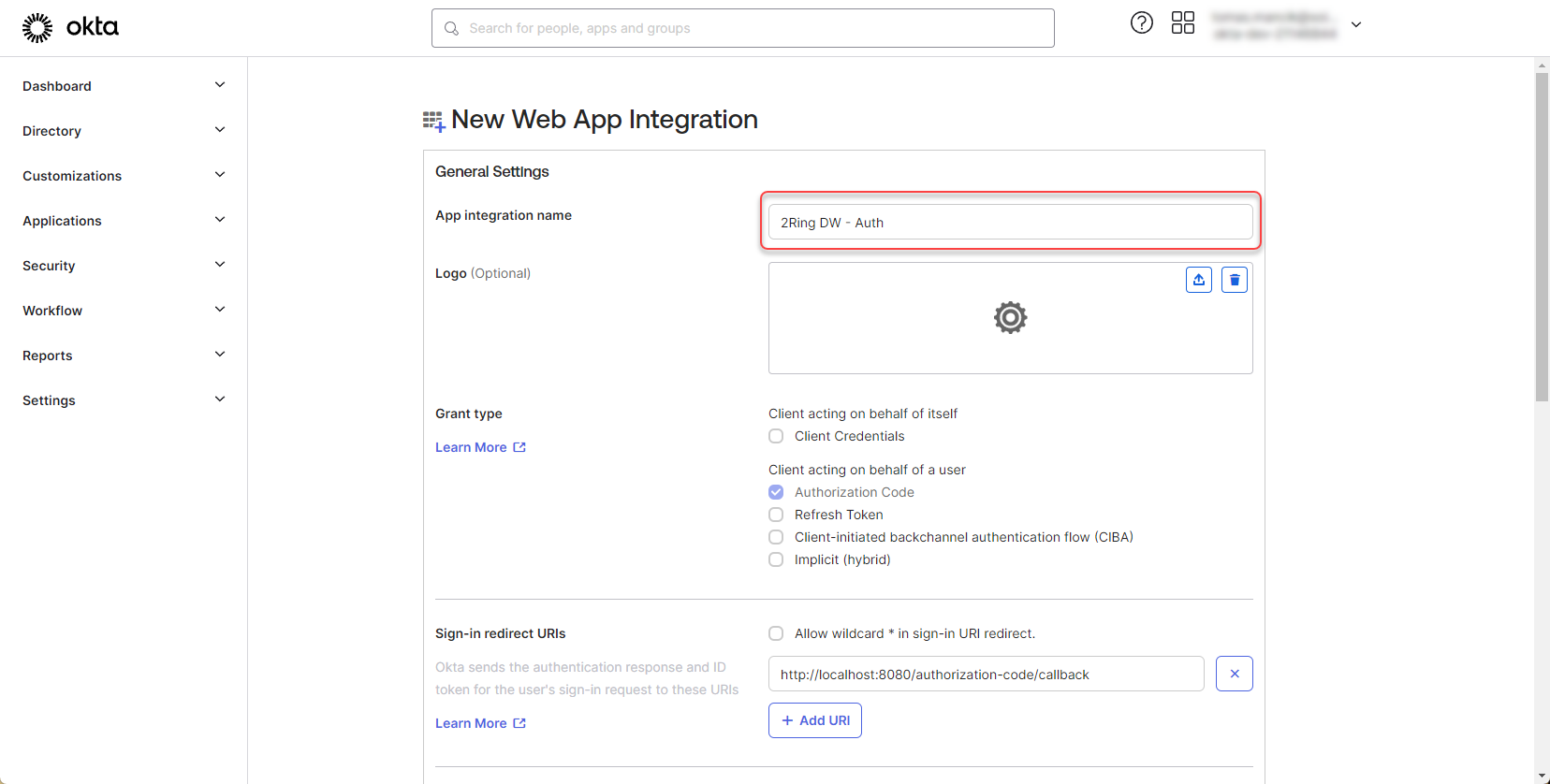The image size is (1550, 784).
Task: Open the Applications menu item
Action: pyautogui.click(x=63, y=221)
